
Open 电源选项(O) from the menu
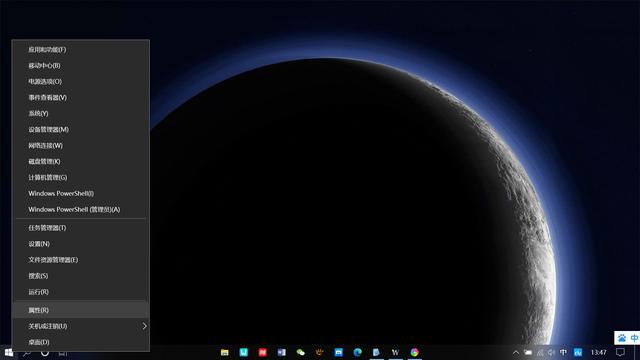coord(80,82)
